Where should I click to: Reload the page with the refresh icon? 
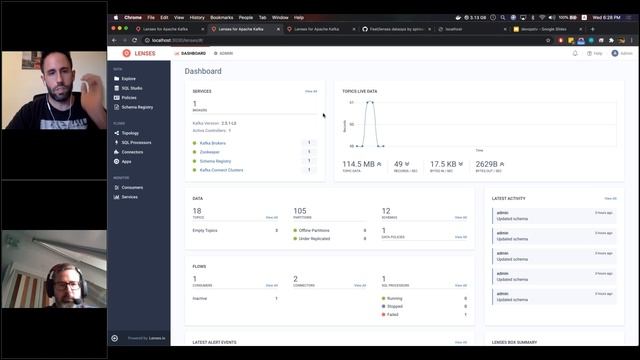point(134,40)
